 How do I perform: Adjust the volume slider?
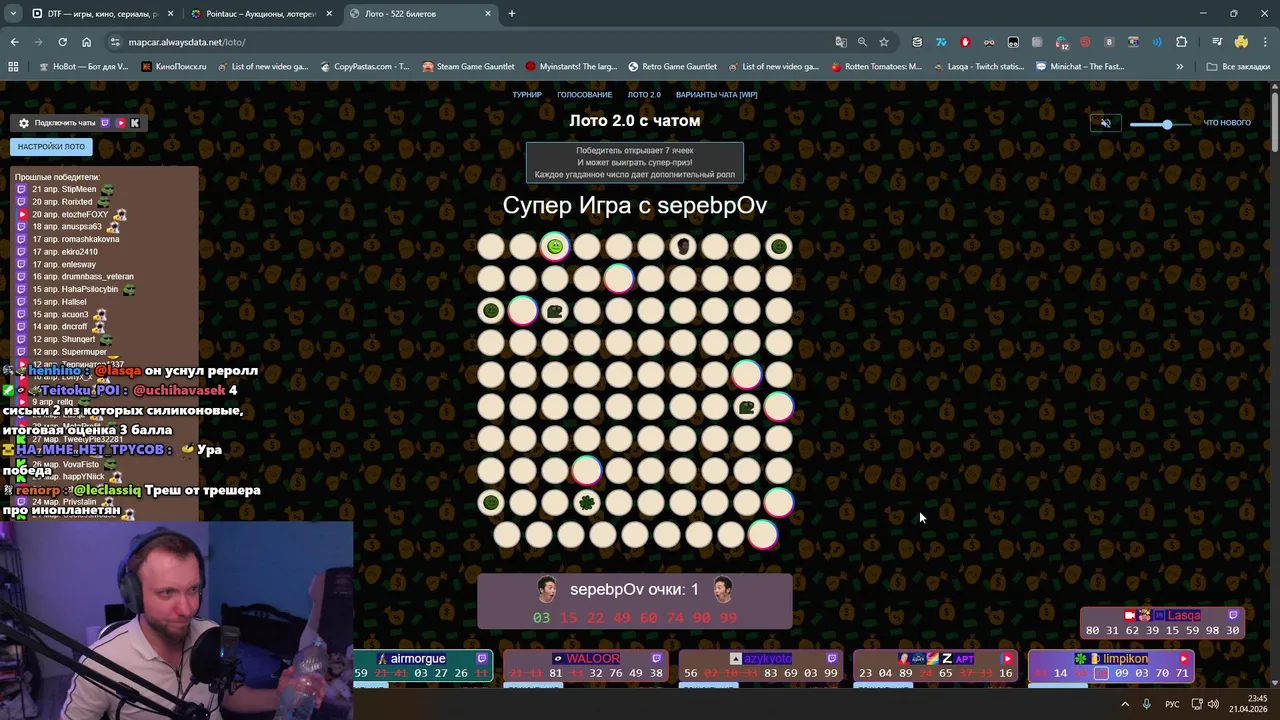click(1160, 124)
